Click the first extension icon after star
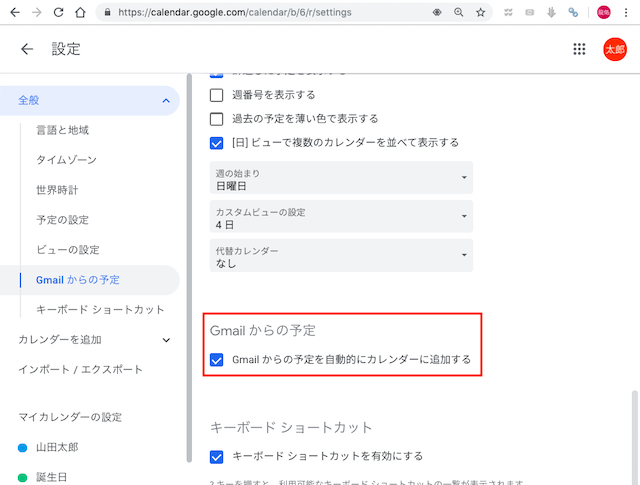 508,12
